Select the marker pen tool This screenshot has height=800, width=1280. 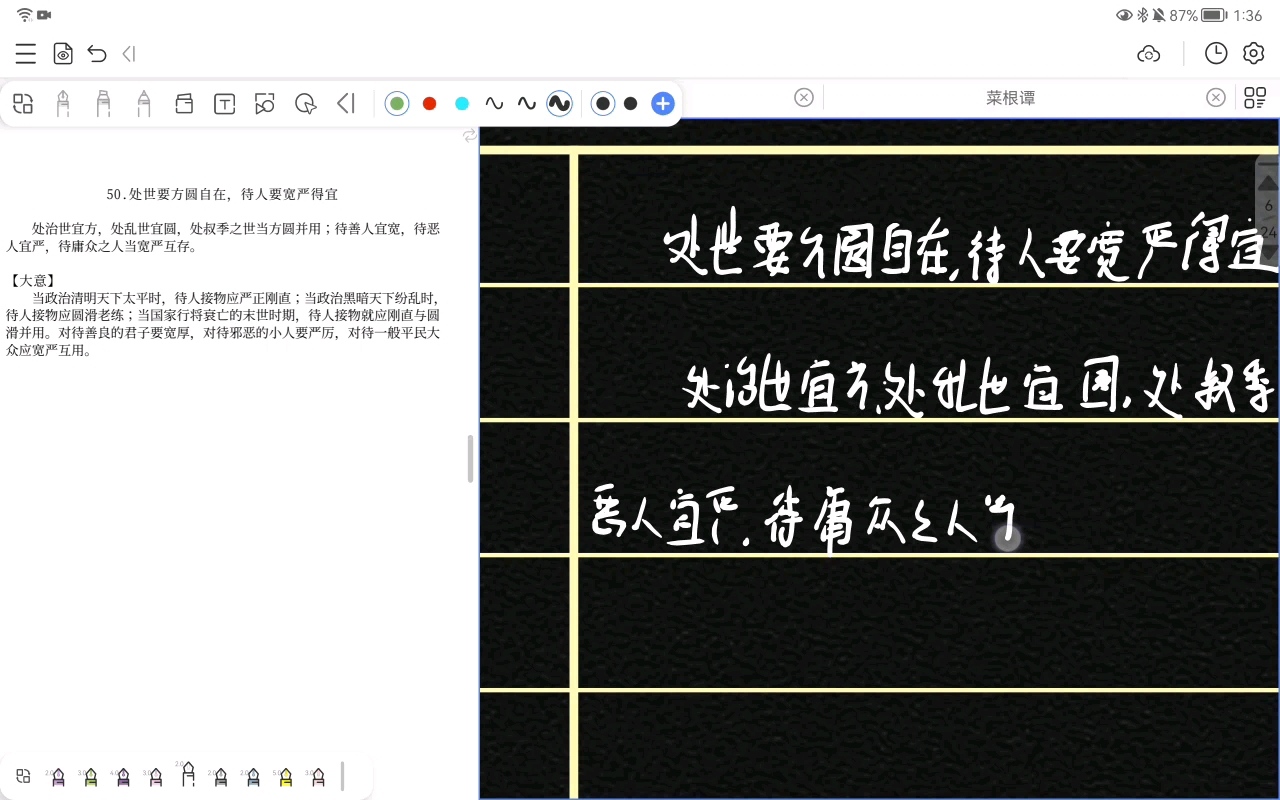[103, 103]
